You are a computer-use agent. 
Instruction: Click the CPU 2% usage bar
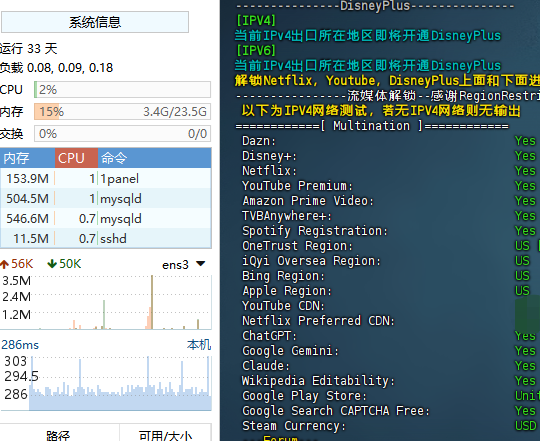(122, 90)
